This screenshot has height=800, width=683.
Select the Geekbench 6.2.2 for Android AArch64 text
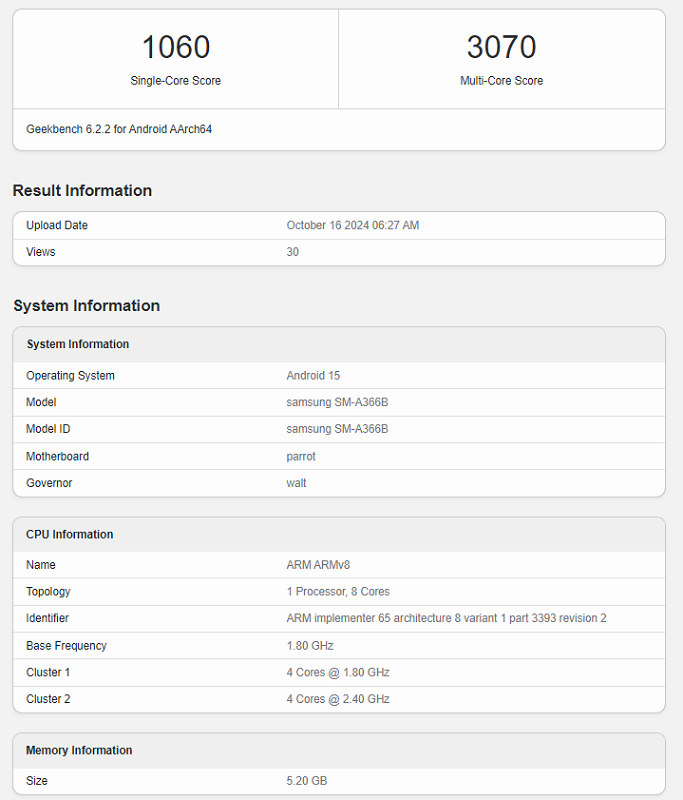coord(119,130)
